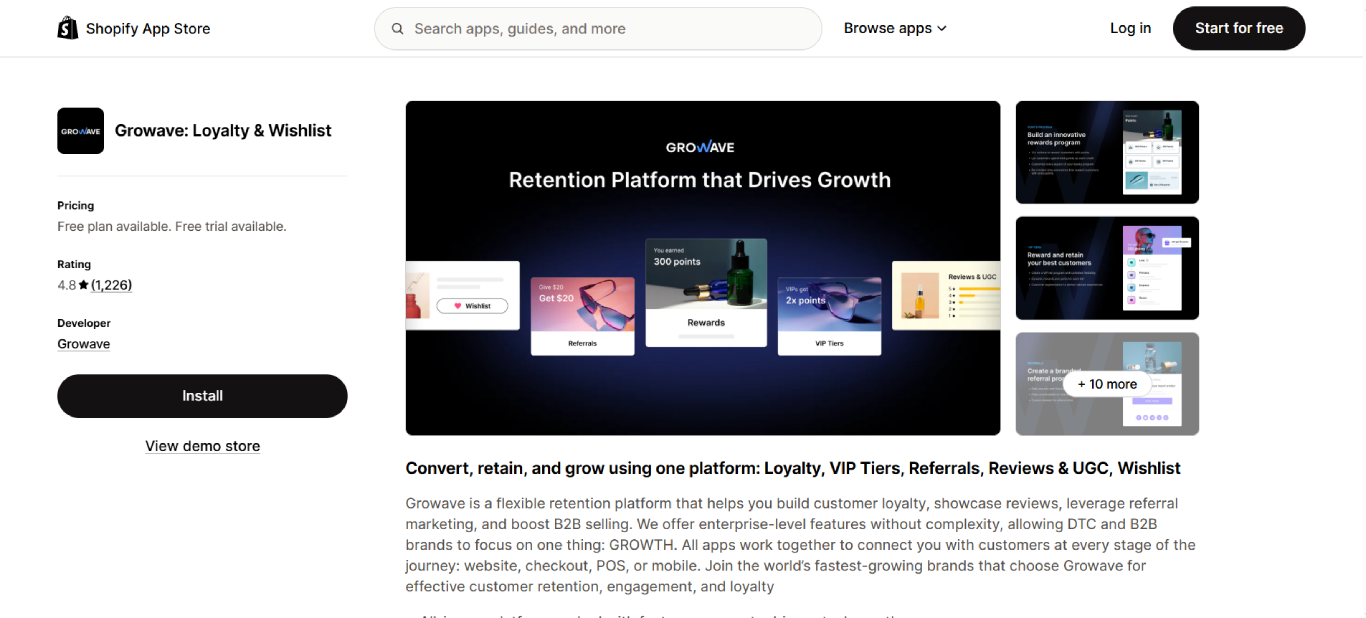Open the Log in page
1366x618 pixels.
[x=1130, y=28]
